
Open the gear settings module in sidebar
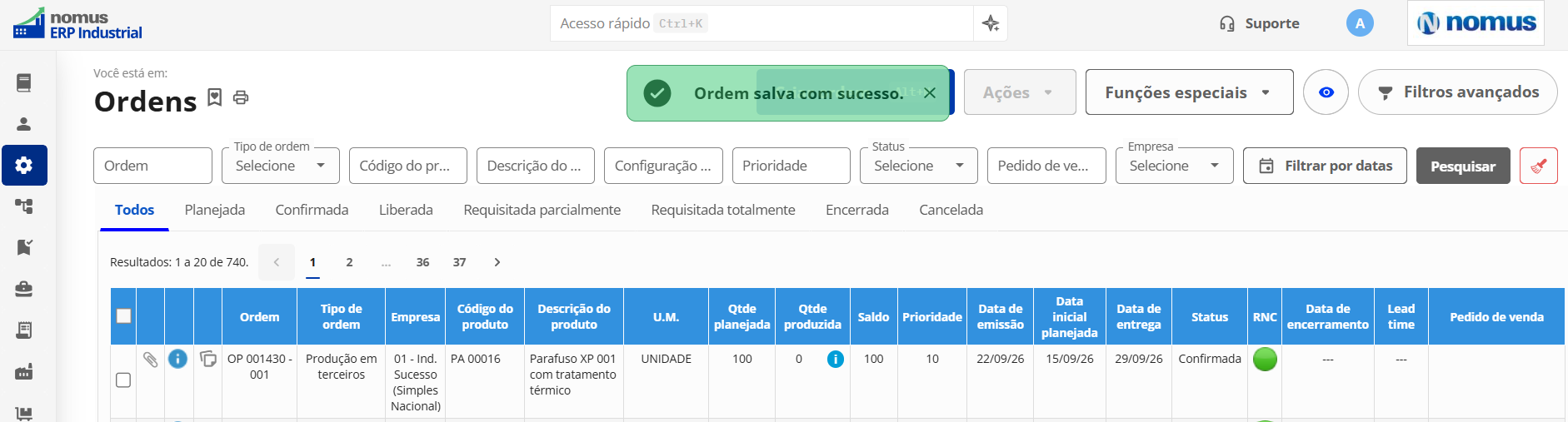coord(24,165)
